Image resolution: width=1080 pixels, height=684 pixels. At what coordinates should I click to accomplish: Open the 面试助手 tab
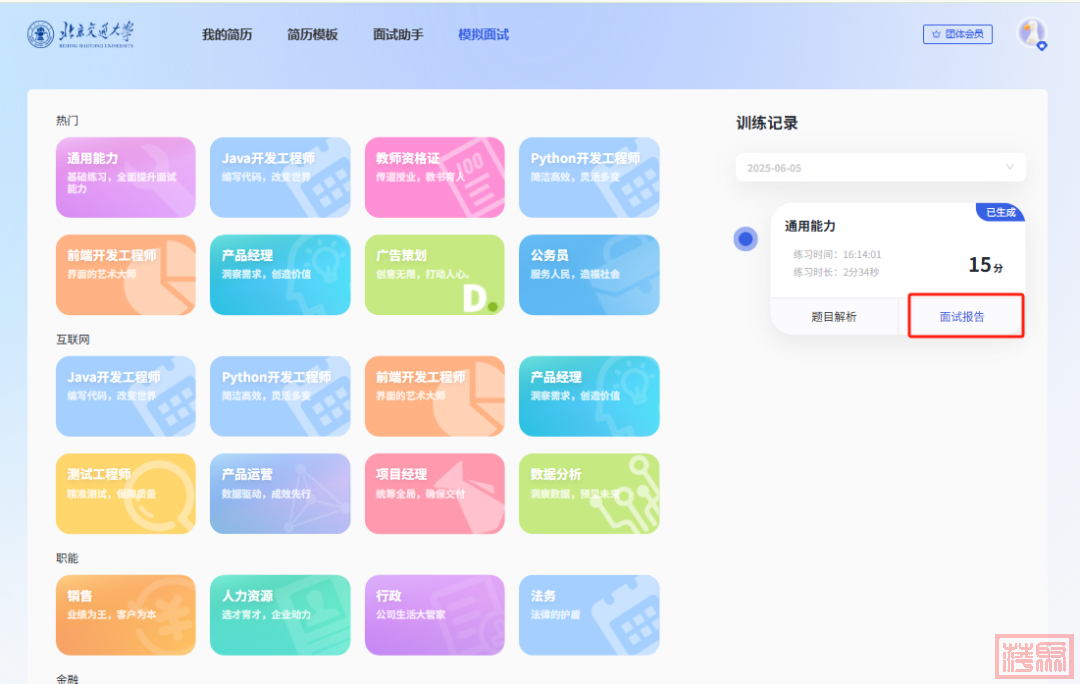[398, 35]
